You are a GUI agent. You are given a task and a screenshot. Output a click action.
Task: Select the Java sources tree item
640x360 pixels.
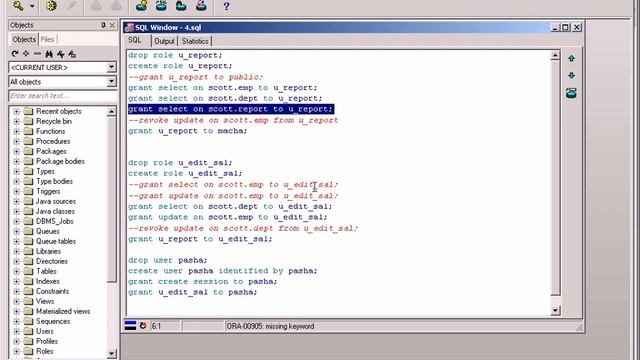coord(56,201)
